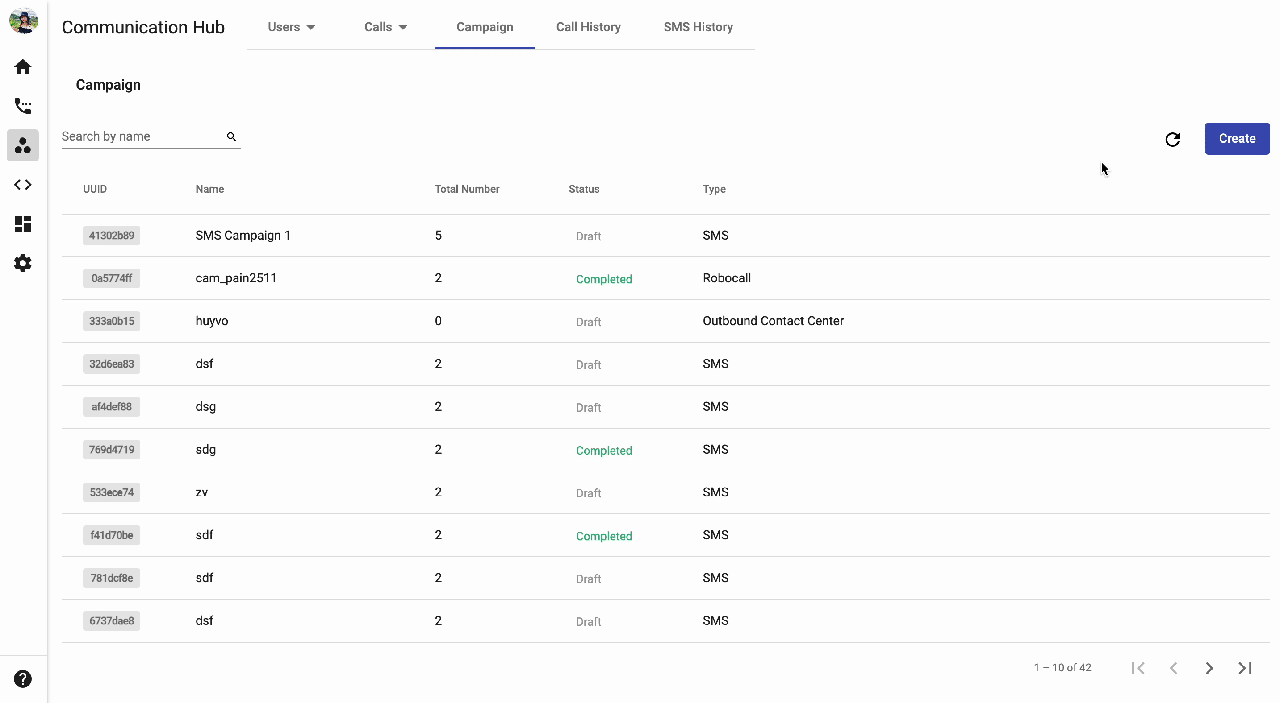Expand the Calls dropdown menu
This screenshot has width=1280, height=703.
[x=386, y=27]
